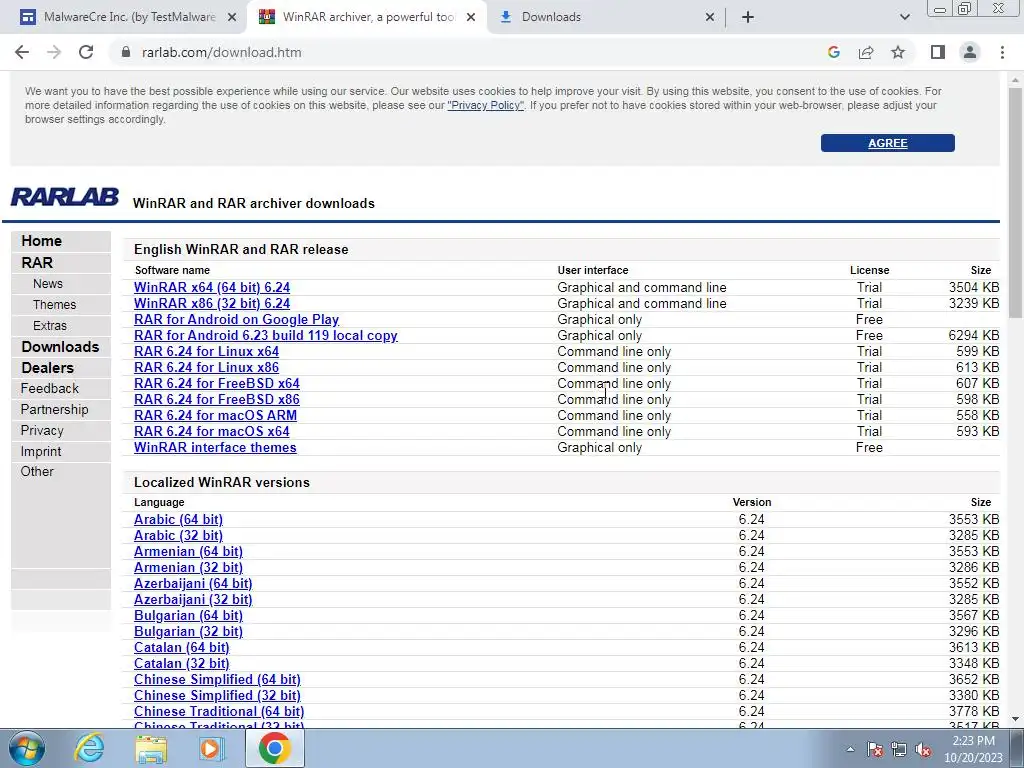Download RAR for Android 6.23 local copy
Image resolution: width=1024 pixels, height=768 pixels.
tap(266, 336)
